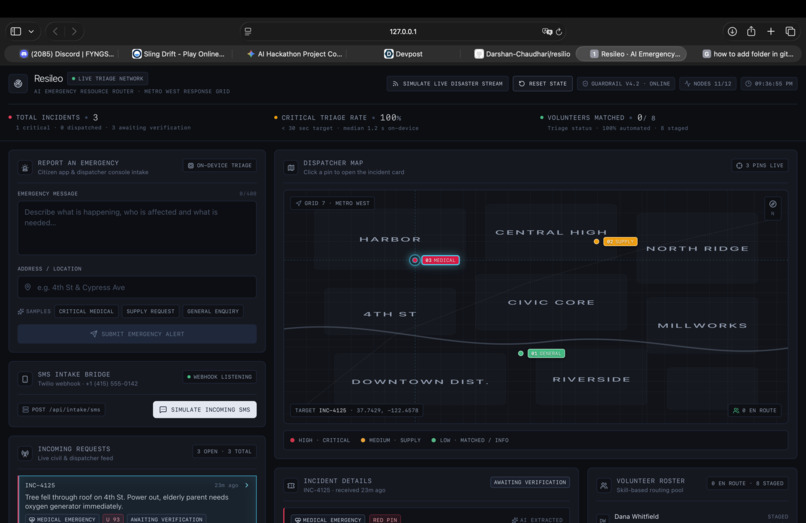Click Incoming Requests panel icon

tap(25, 454)
